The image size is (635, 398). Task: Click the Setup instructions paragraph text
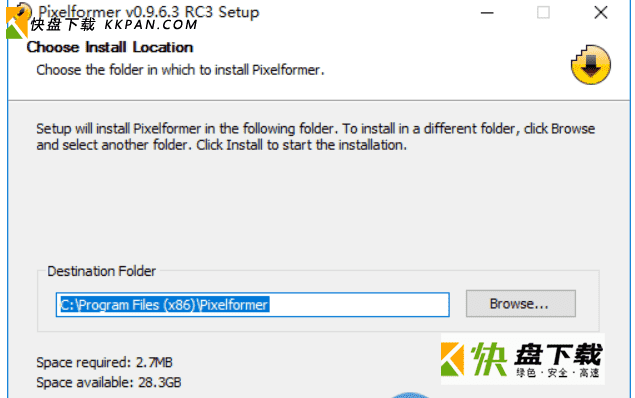click(315, 137)
